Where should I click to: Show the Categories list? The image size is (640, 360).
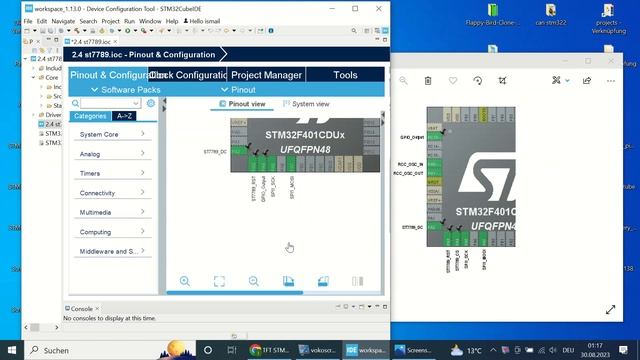[x=90, y=116]
